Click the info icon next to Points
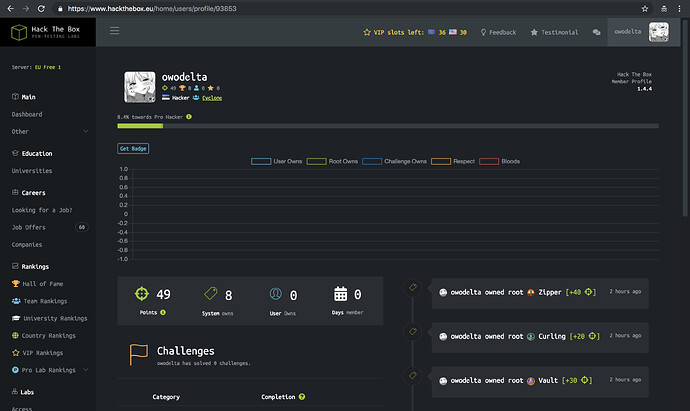This screenshot has width=690, height=411. (163, 312)
